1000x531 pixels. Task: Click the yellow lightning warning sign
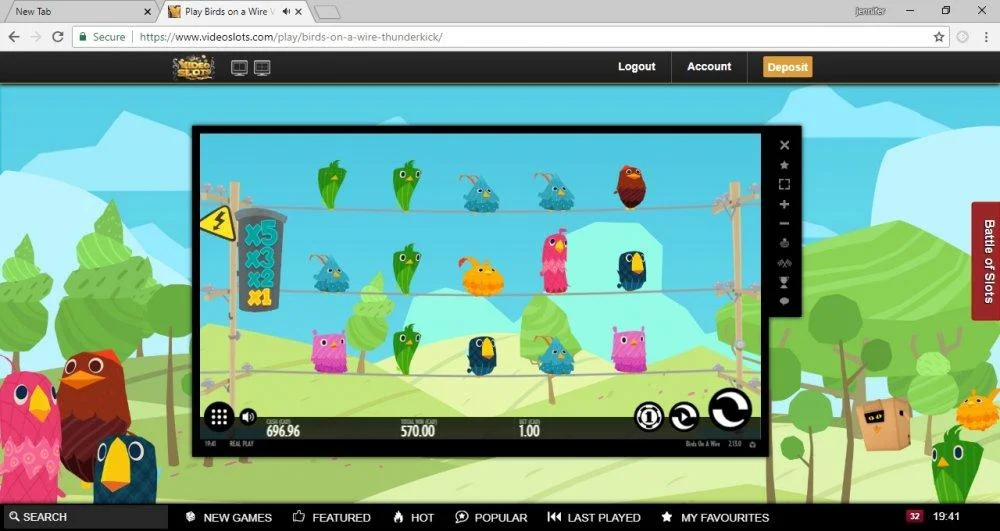click(x=217, y=223)
